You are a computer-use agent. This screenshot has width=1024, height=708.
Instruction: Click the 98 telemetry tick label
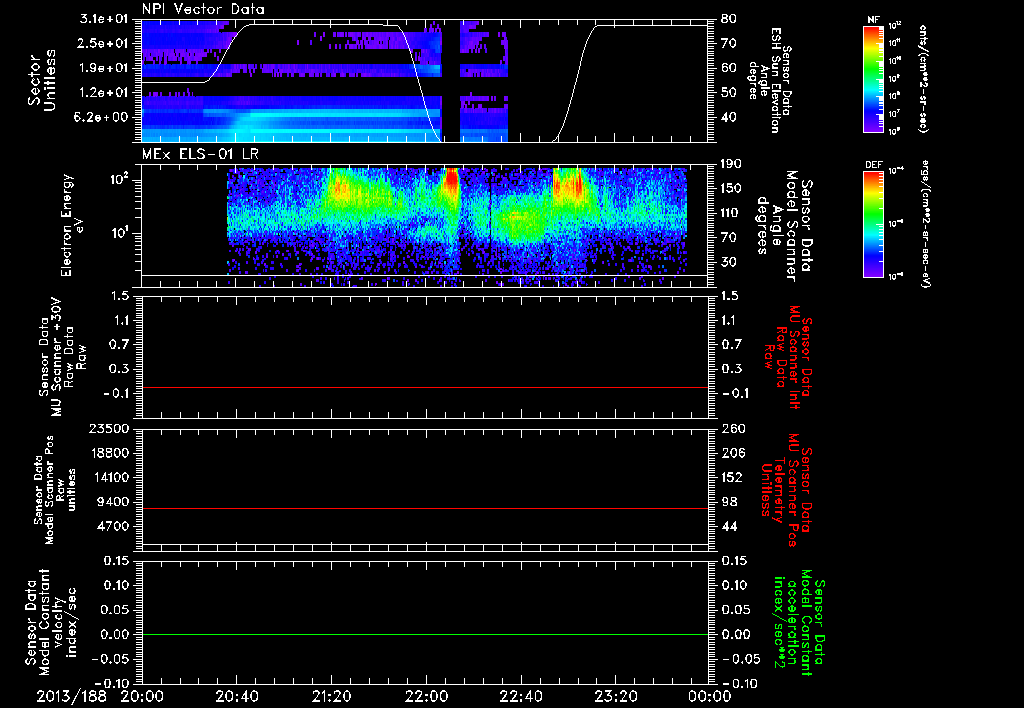pyautogui.click(x=728, y=502)
